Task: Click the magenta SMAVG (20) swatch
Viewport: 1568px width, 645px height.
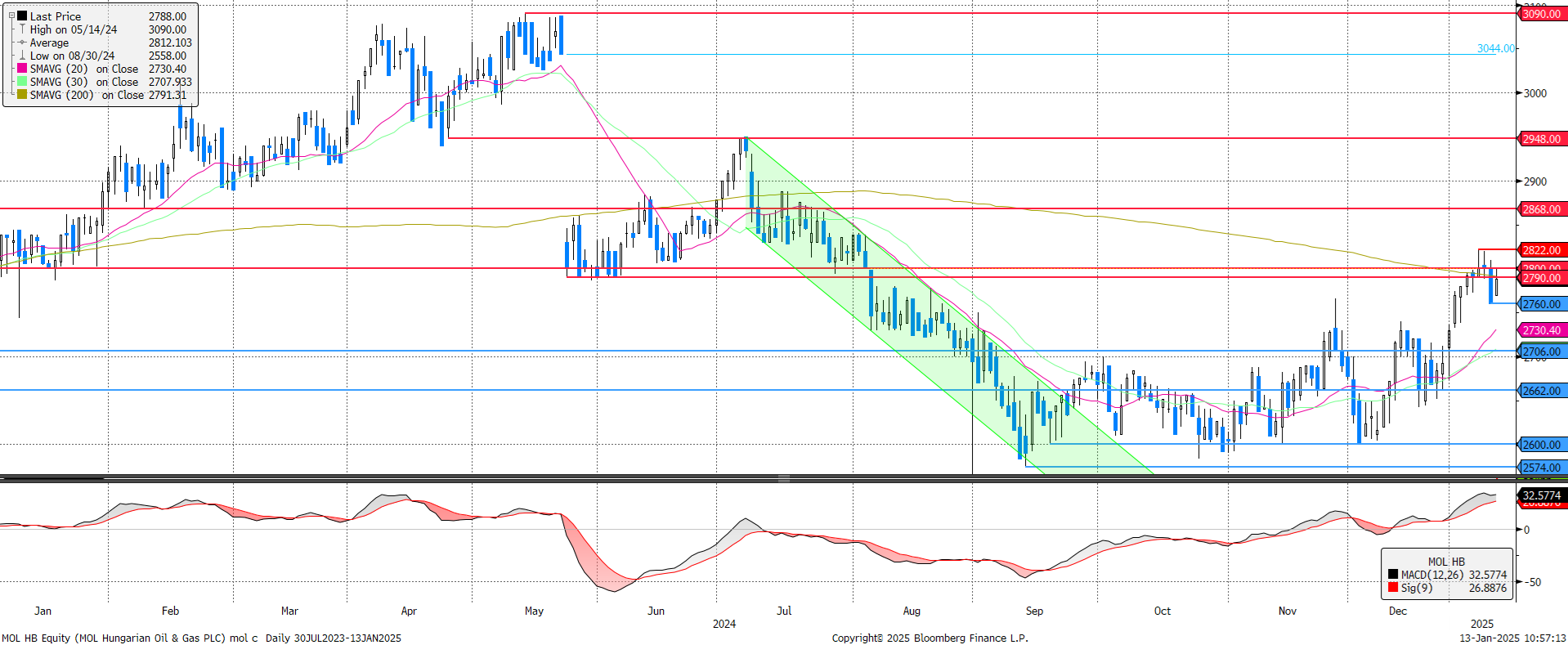Action: click(x=22, y=69)
